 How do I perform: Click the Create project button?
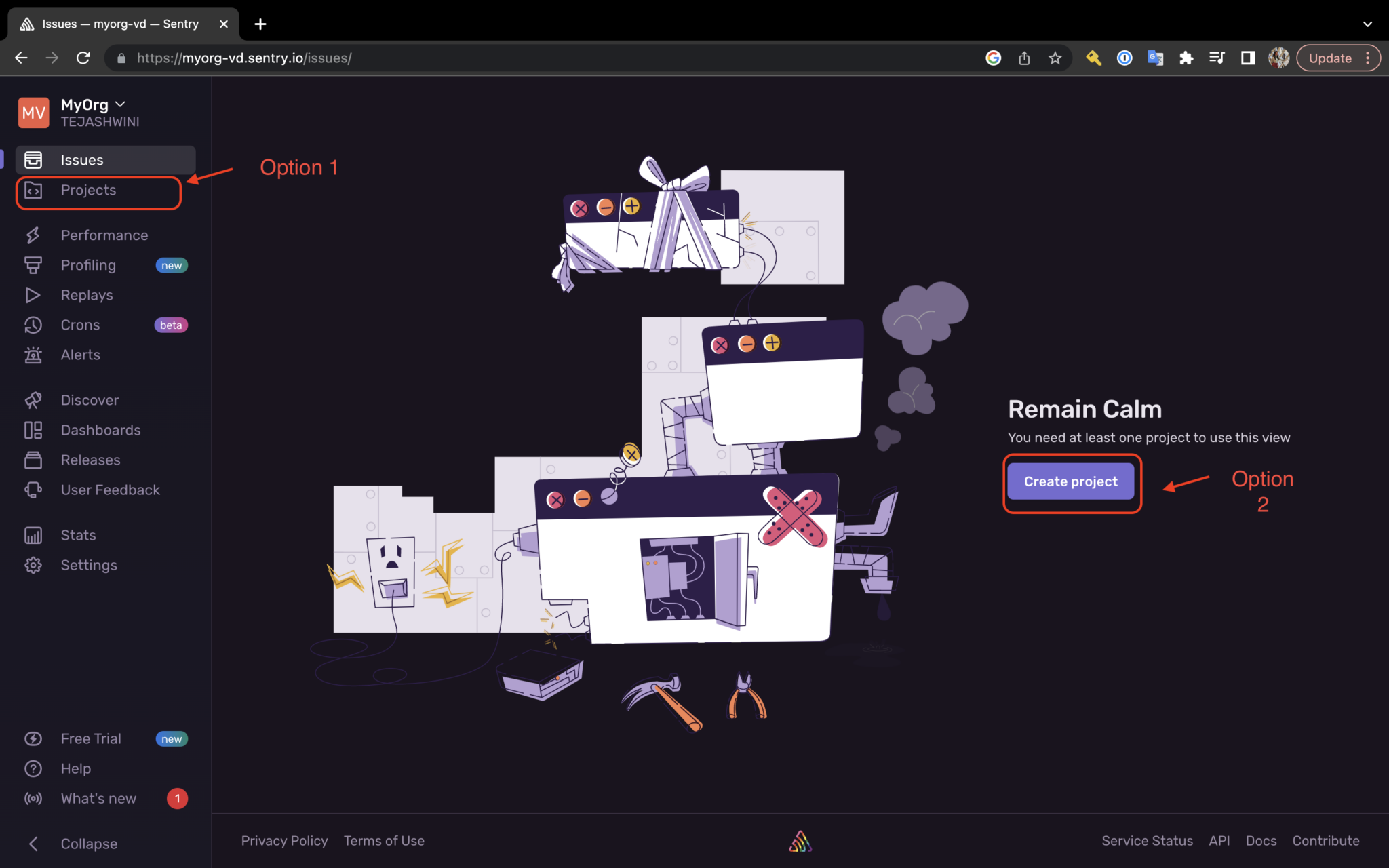1070,481
